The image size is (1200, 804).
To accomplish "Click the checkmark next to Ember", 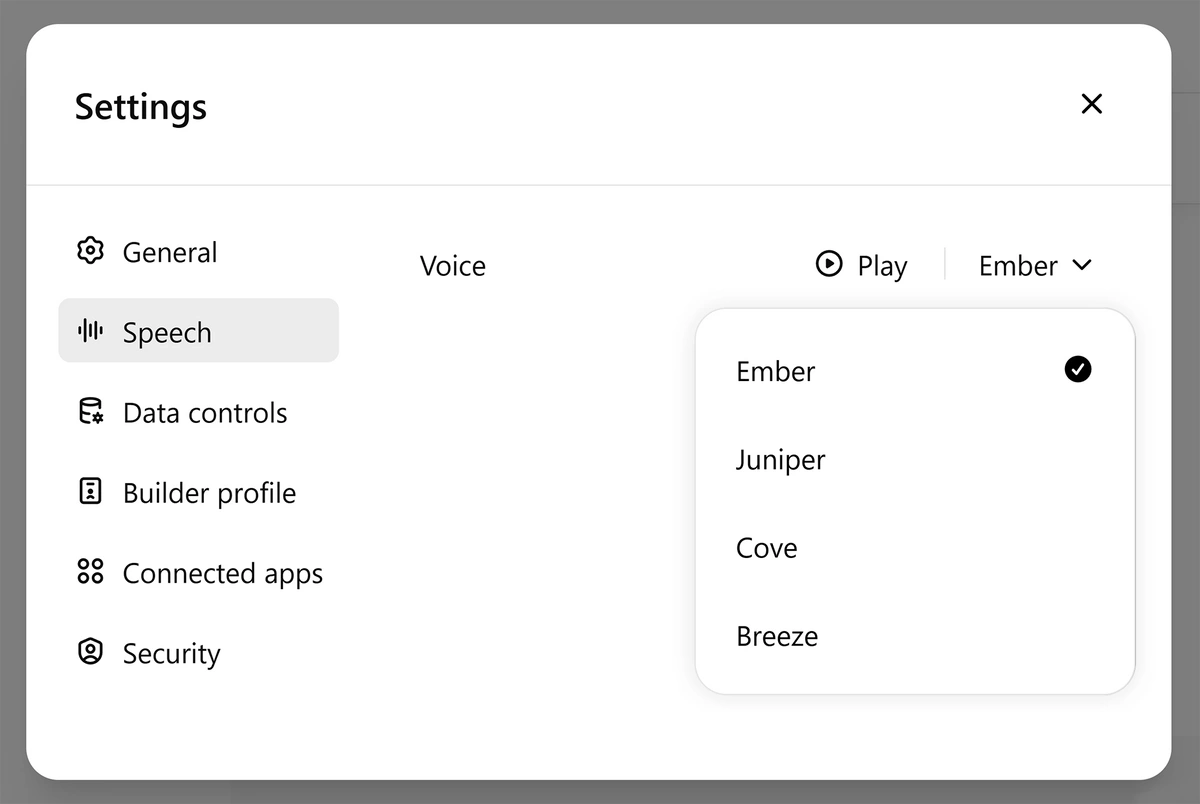I will [1078, 370].
